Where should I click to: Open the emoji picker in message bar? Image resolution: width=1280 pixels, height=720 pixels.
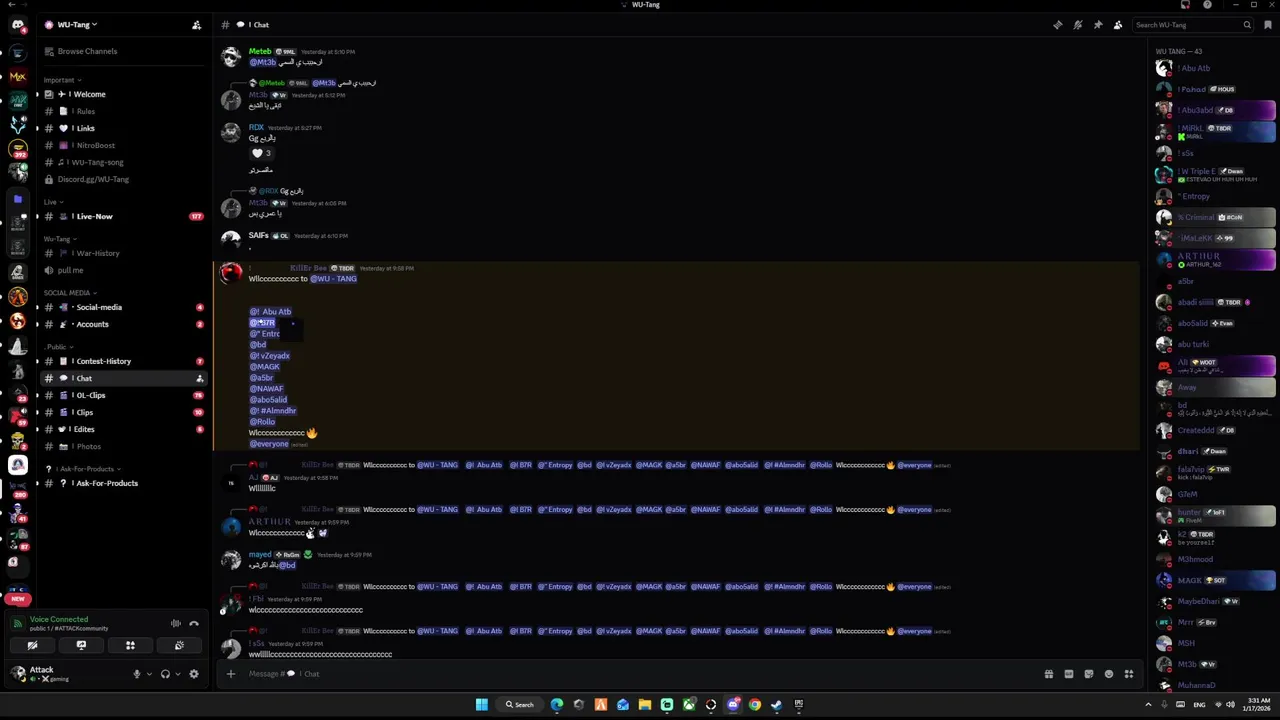tap(1109, 674)
